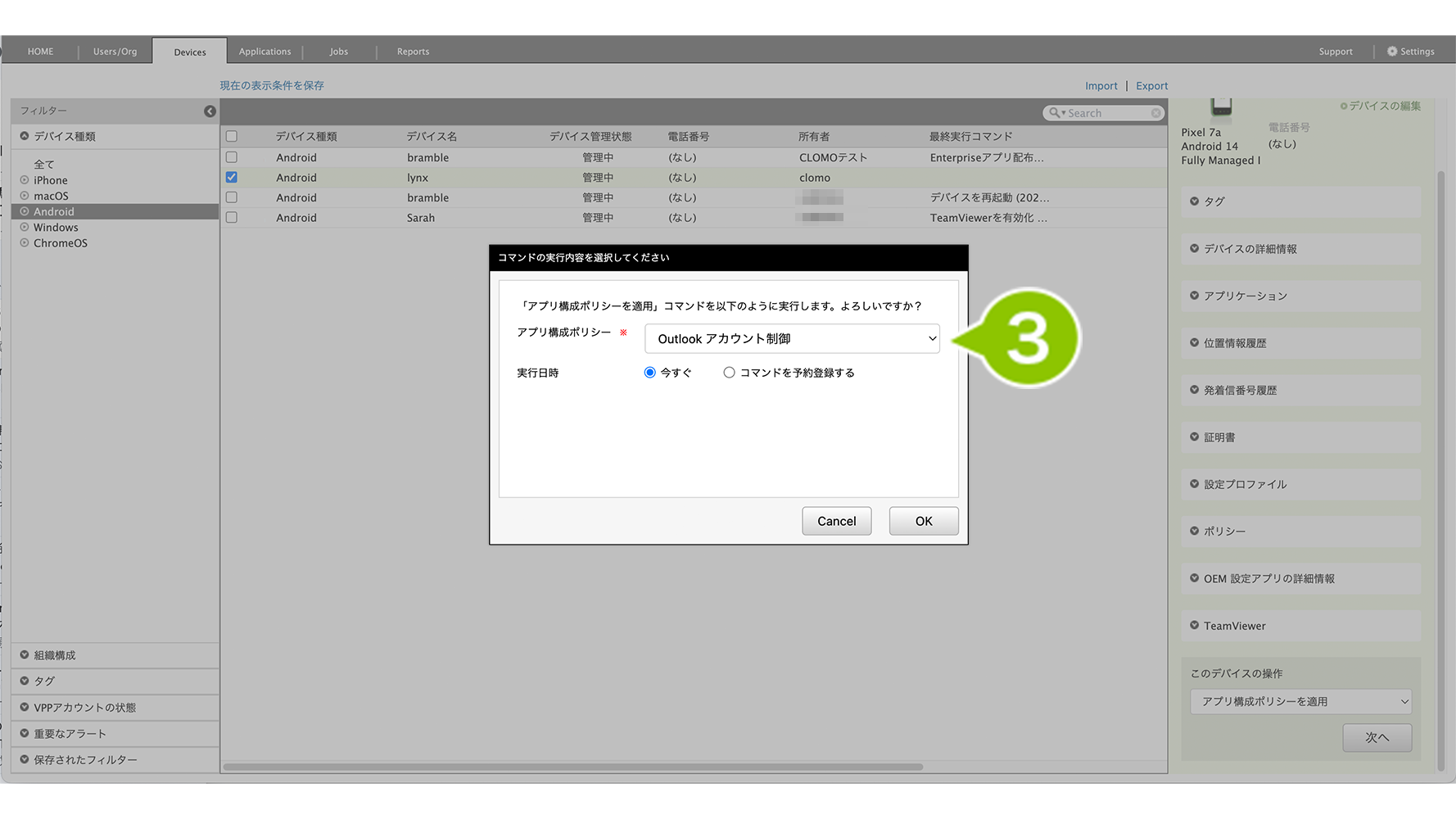Viewport: 1456px width, 819px height.
Task: Open the Applications tab
Action: [265, 52]
